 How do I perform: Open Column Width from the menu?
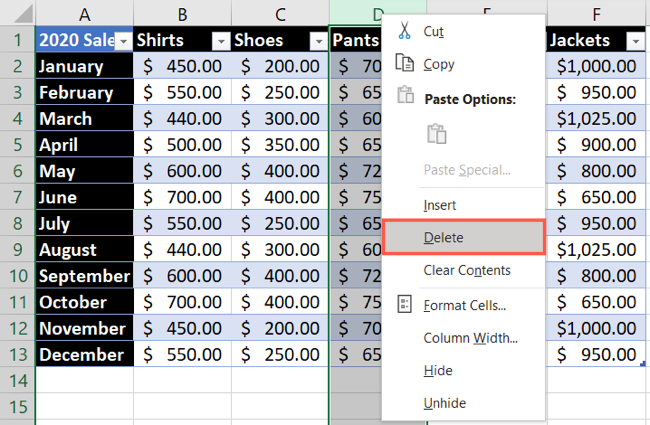(470, 338)
